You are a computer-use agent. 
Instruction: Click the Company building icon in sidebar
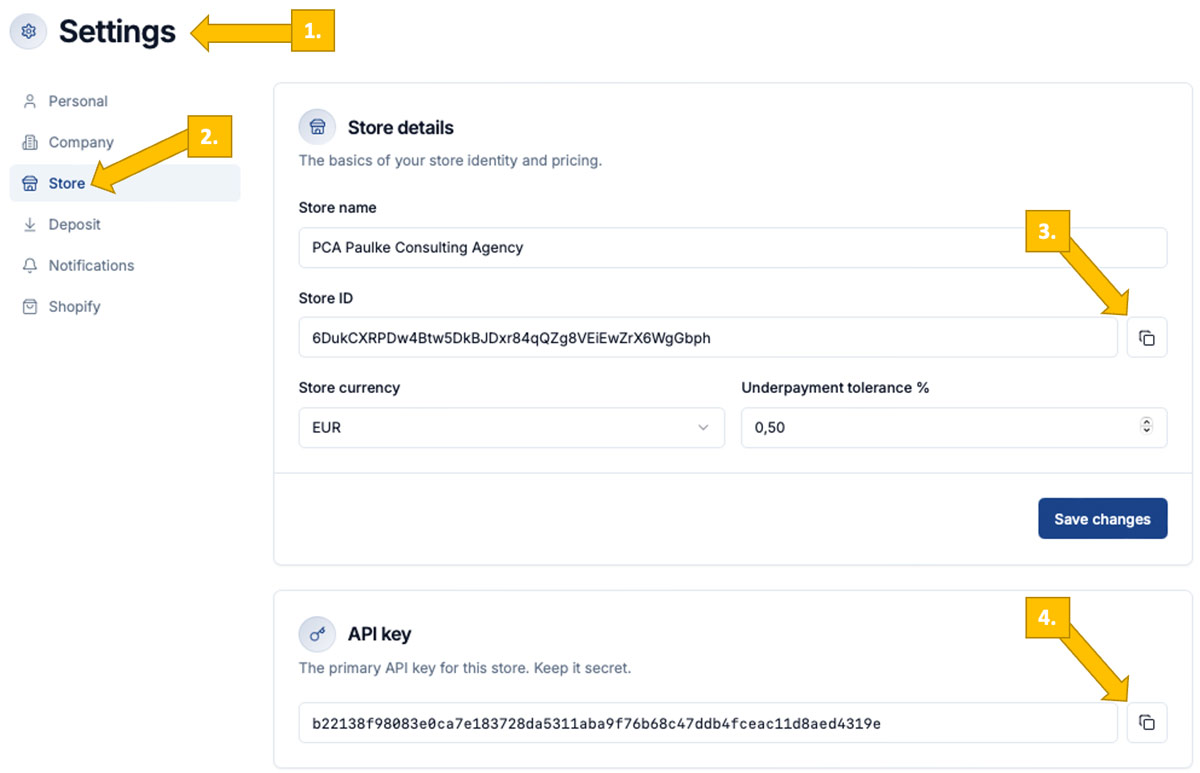[30, 142]
